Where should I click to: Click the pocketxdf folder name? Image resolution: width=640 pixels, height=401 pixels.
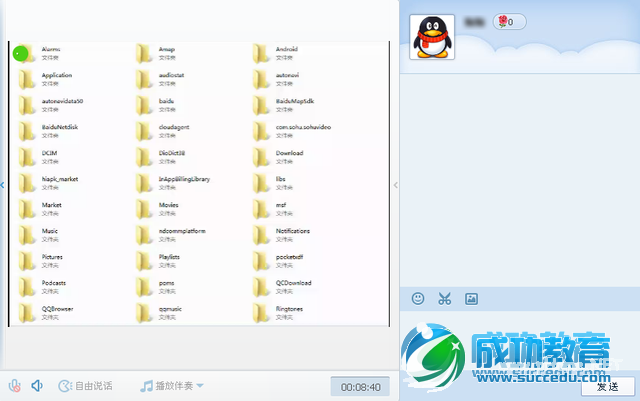point(289,257)
